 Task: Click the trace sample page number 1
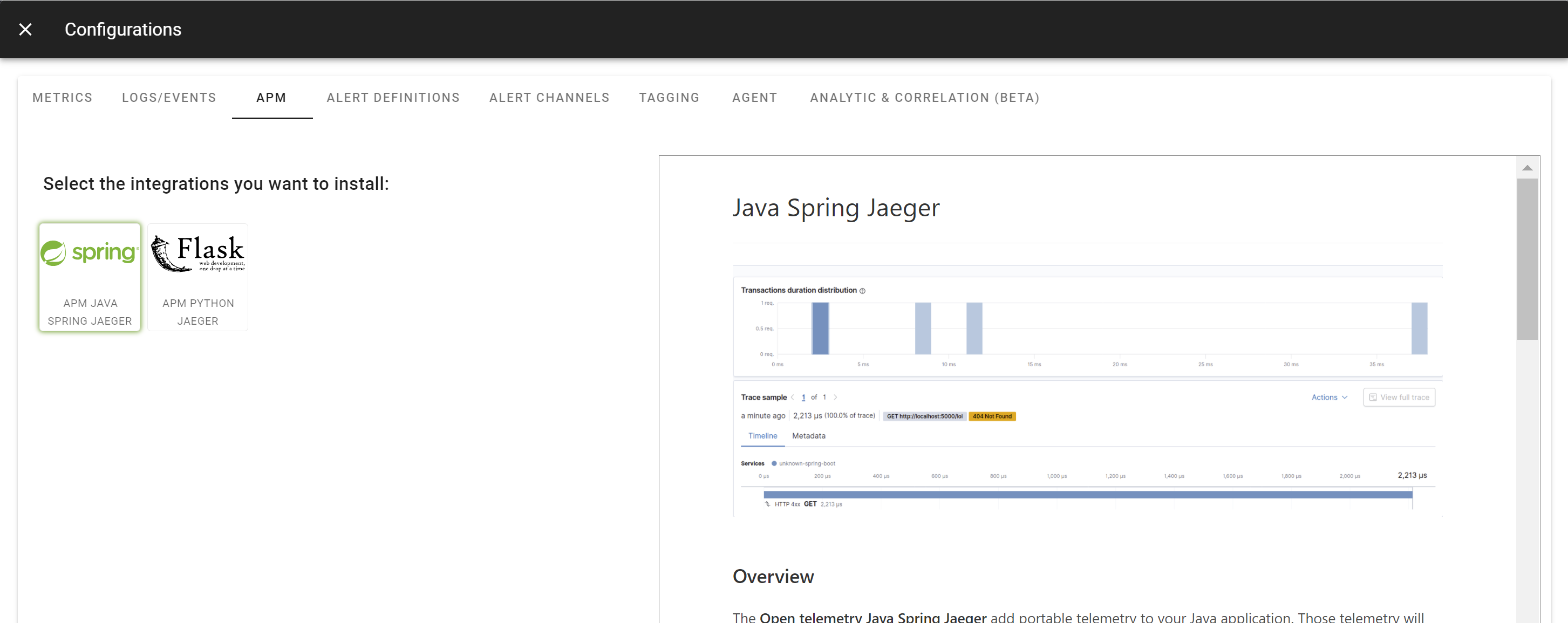pos(803,398)
